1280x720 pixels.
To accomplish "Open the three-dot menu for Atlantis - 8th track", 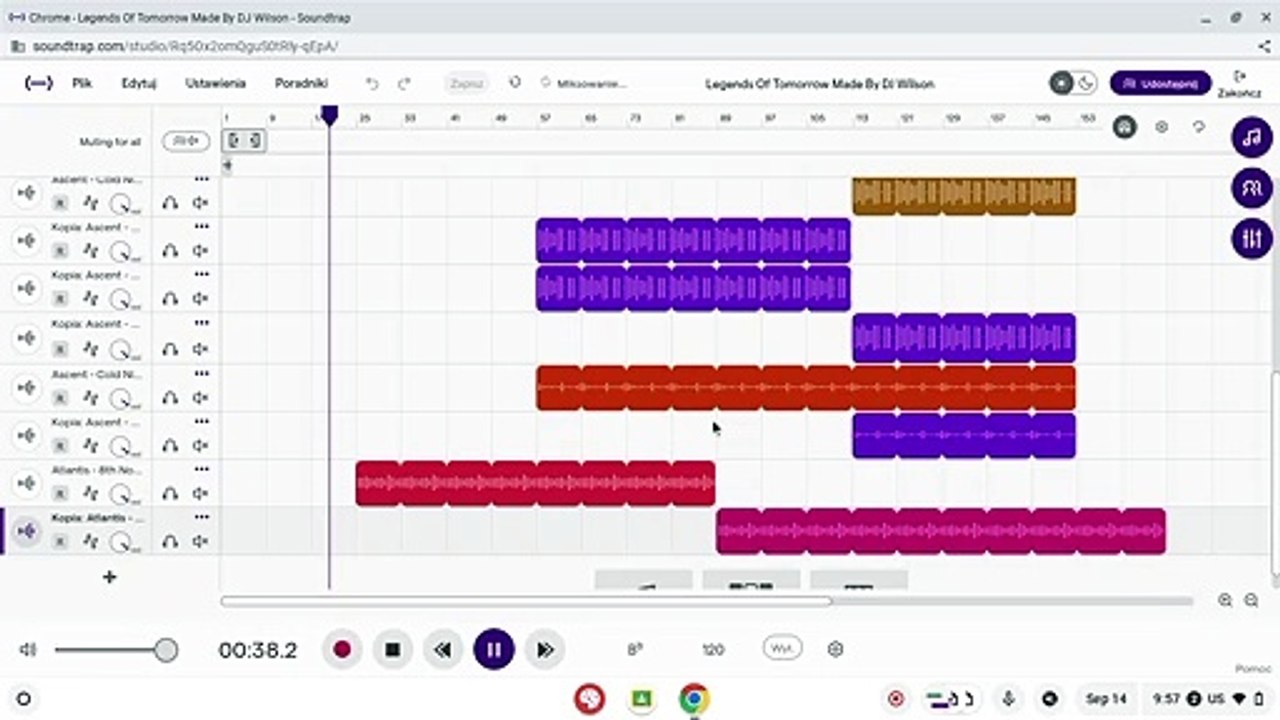I will pos(202,470).
